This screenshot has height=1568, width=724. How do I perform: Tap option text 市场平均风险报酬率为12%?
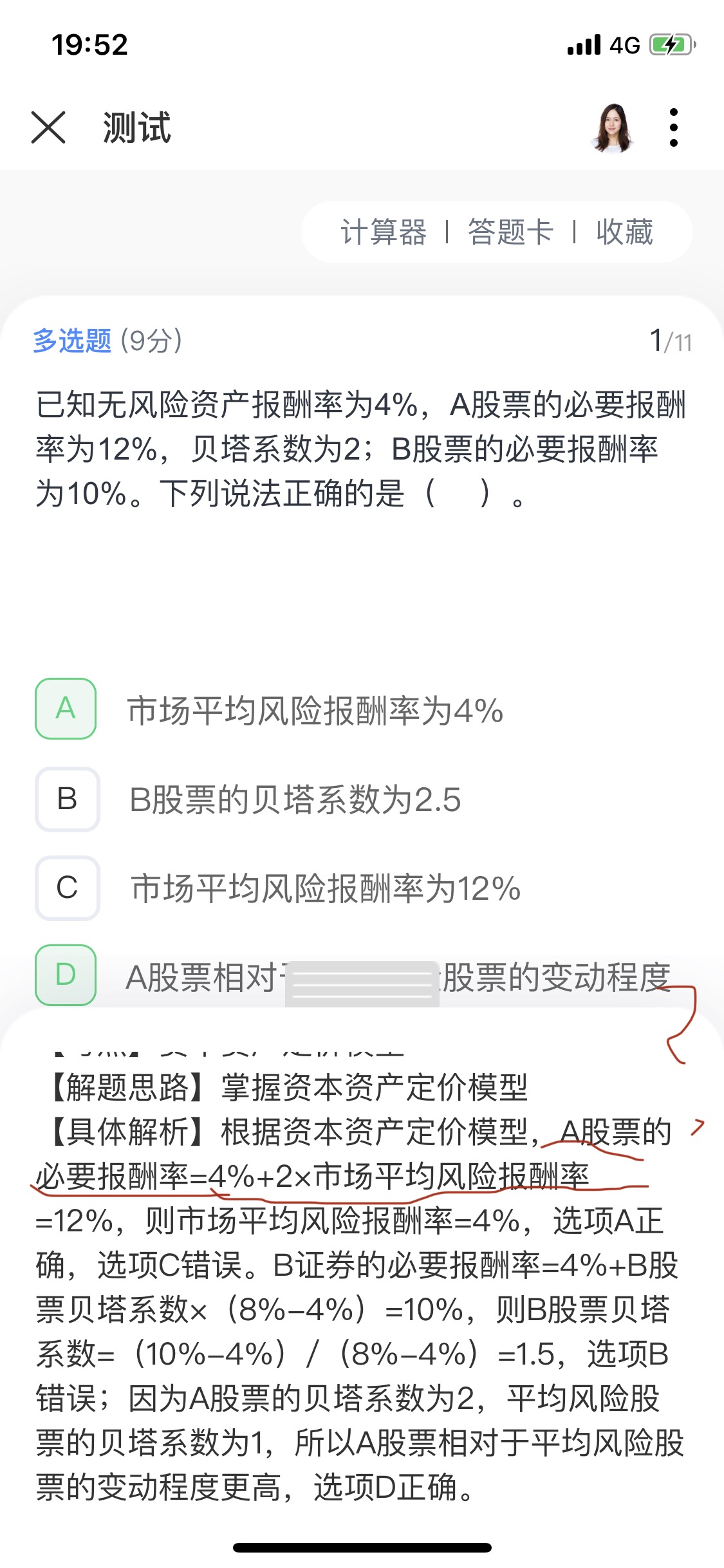click(326, 889)
